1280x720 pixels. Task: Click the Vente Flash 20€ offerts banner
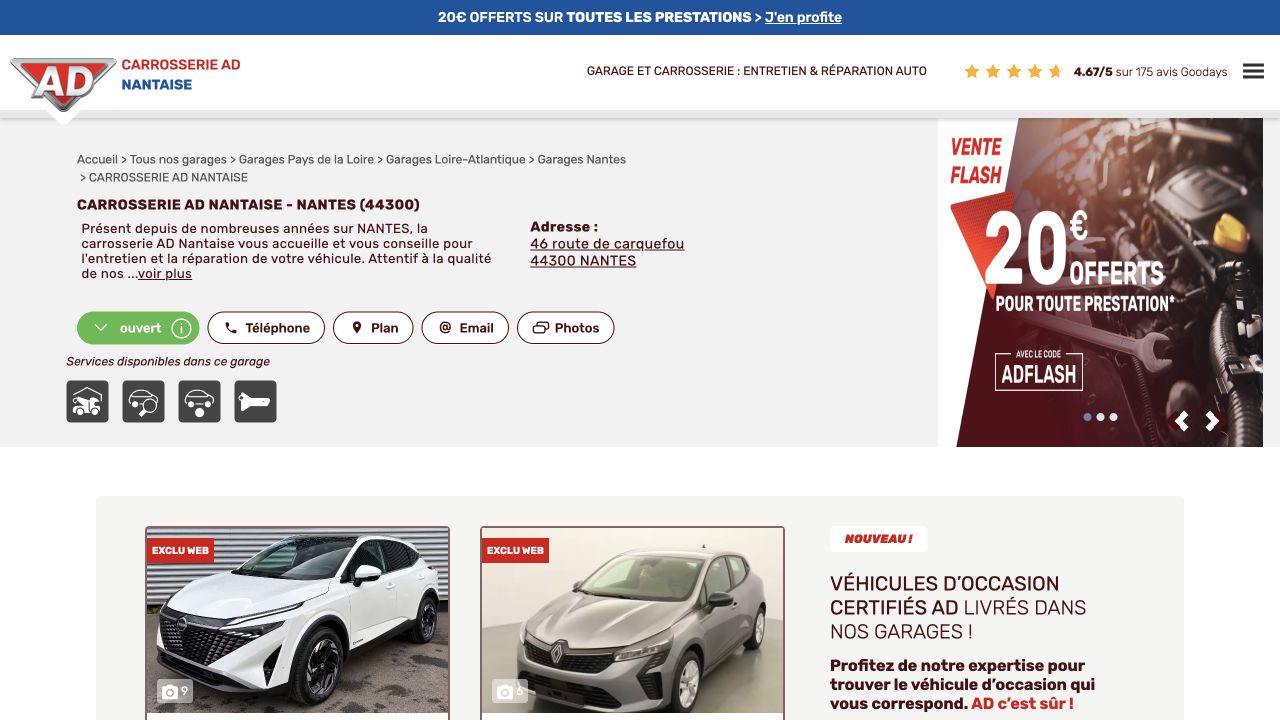[x=1100, y=282]
